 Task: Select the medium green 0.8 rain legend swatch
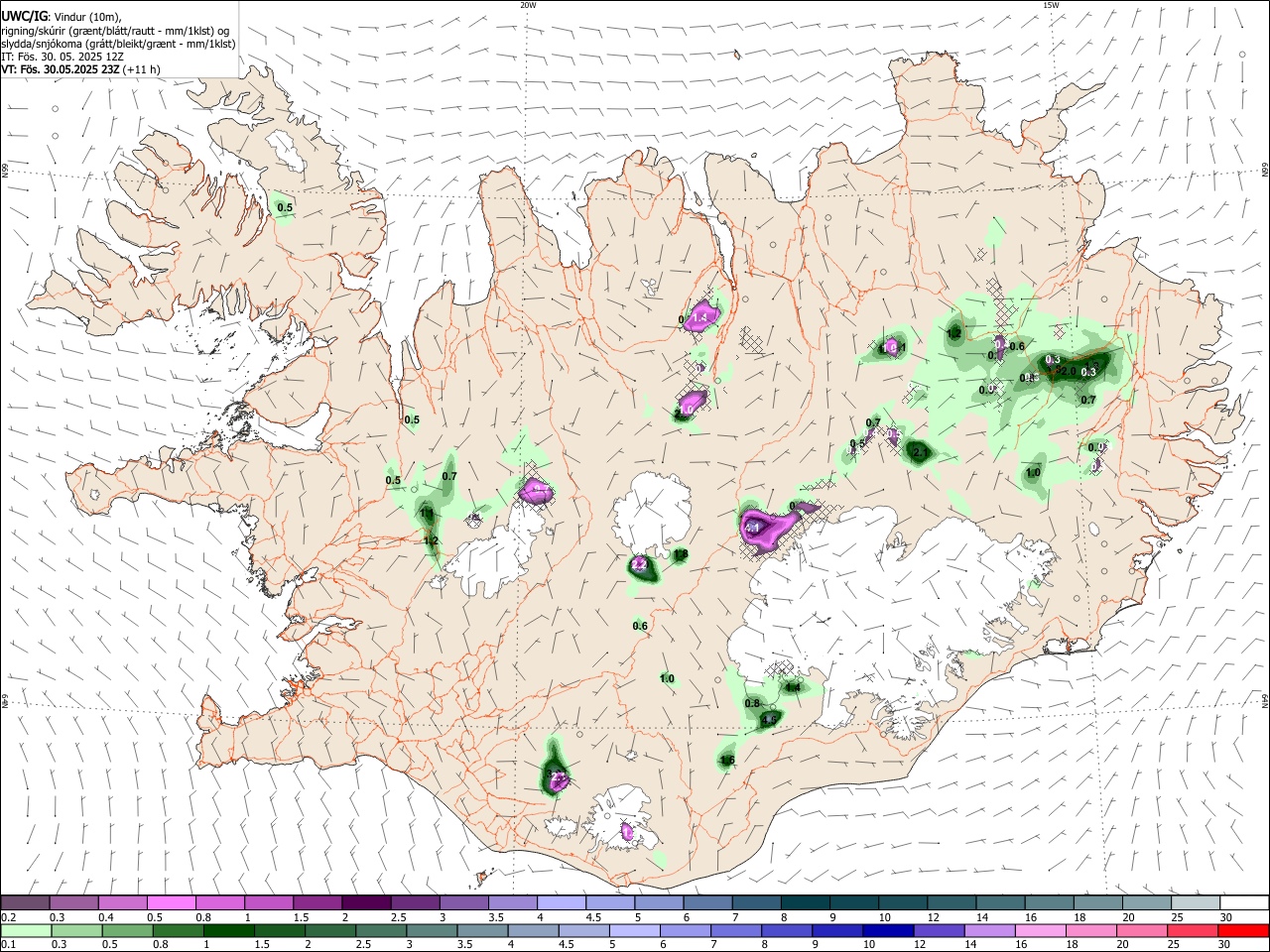(177, 930)
